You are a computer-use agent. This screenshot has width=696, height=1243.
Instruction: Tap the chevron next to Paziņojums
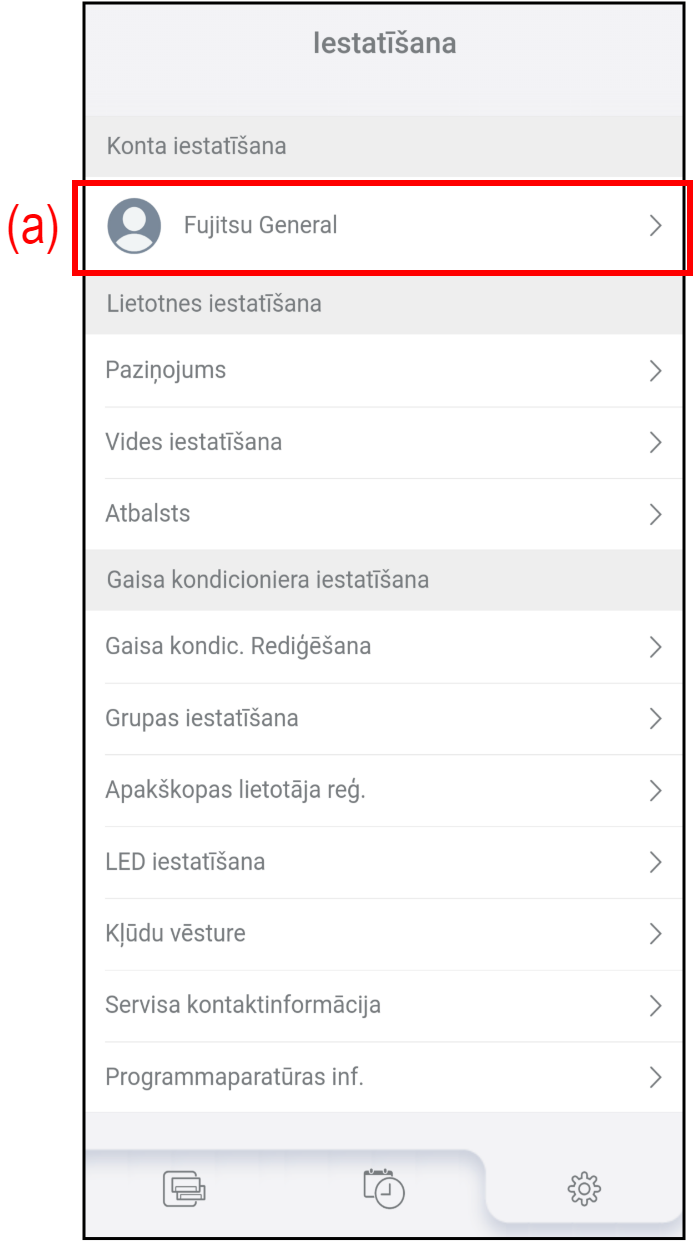coord(656,371)
